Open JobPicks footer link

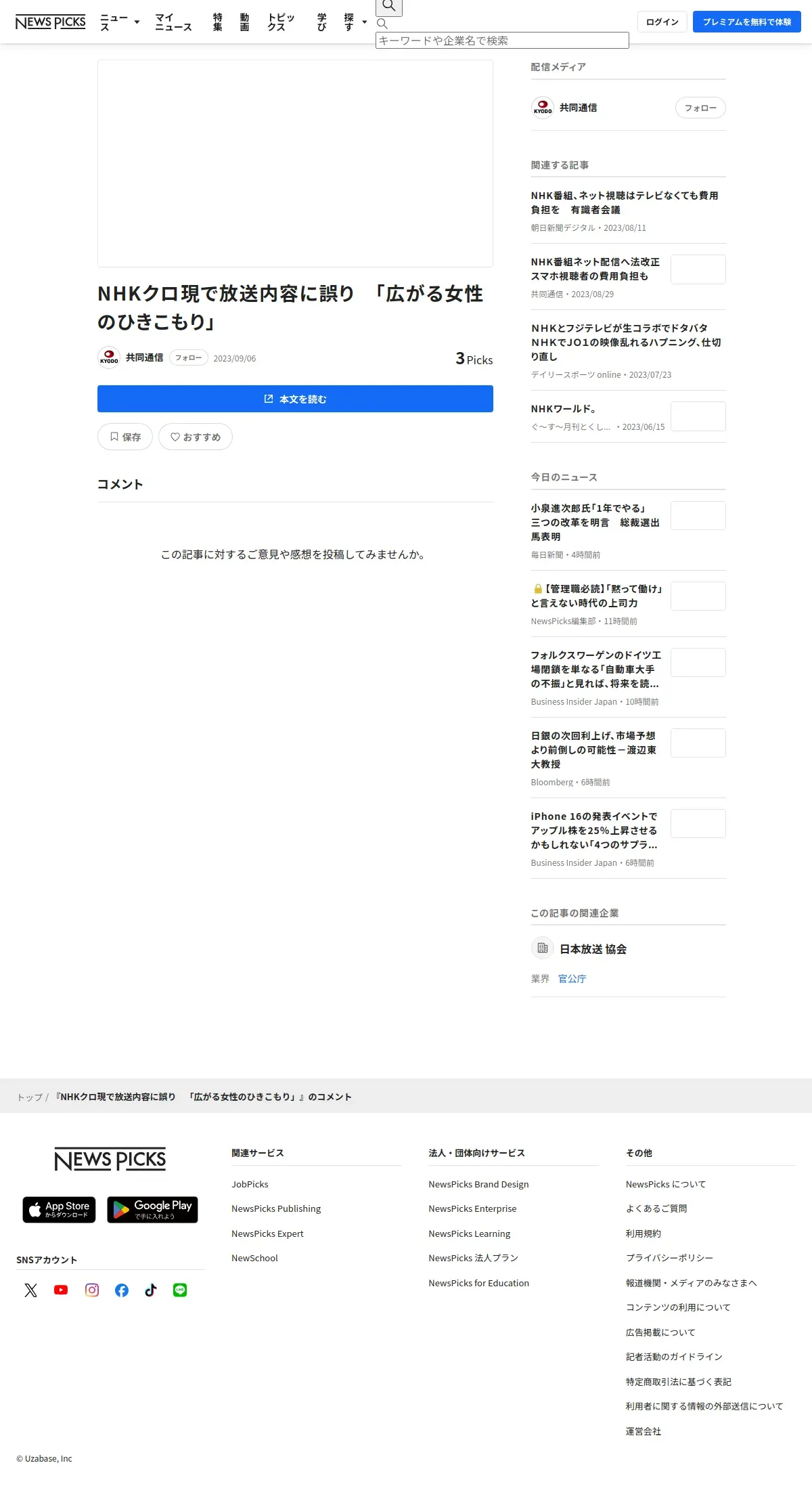[x=250, y=1184]
